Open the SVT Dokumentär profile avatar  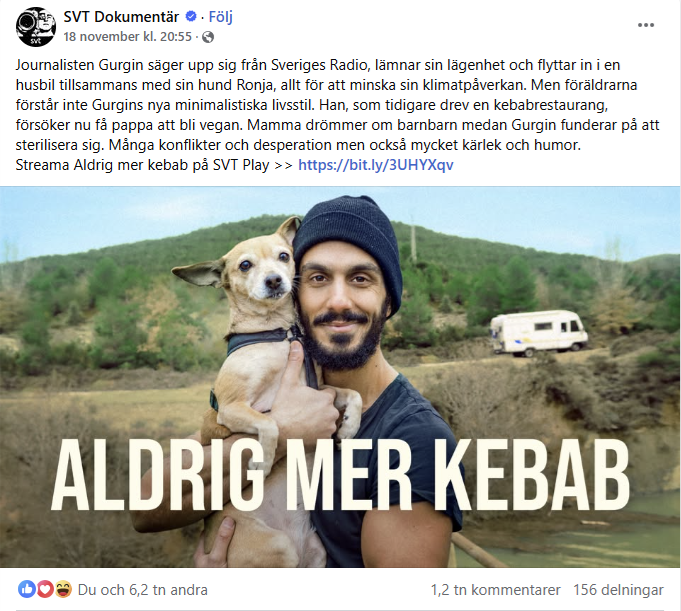pyautogui.click(x=36, y=26)
